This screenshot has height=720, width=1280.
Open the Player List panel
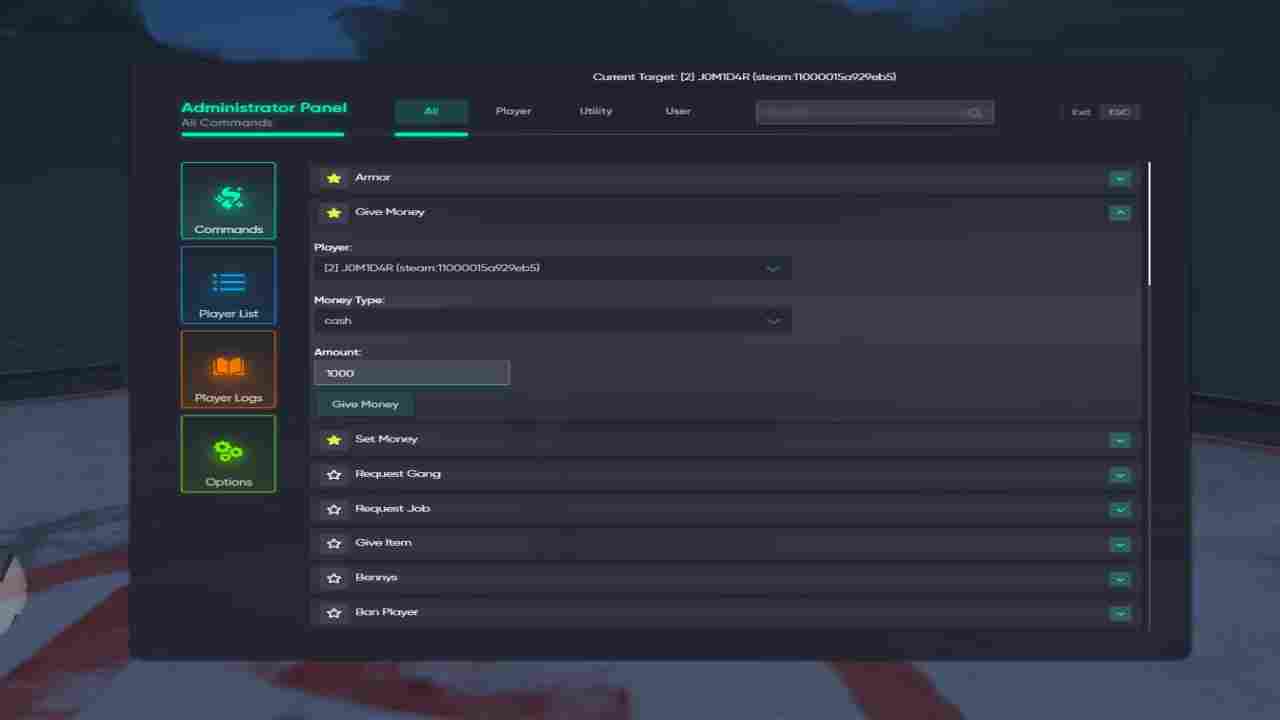[x=228, y=285]
